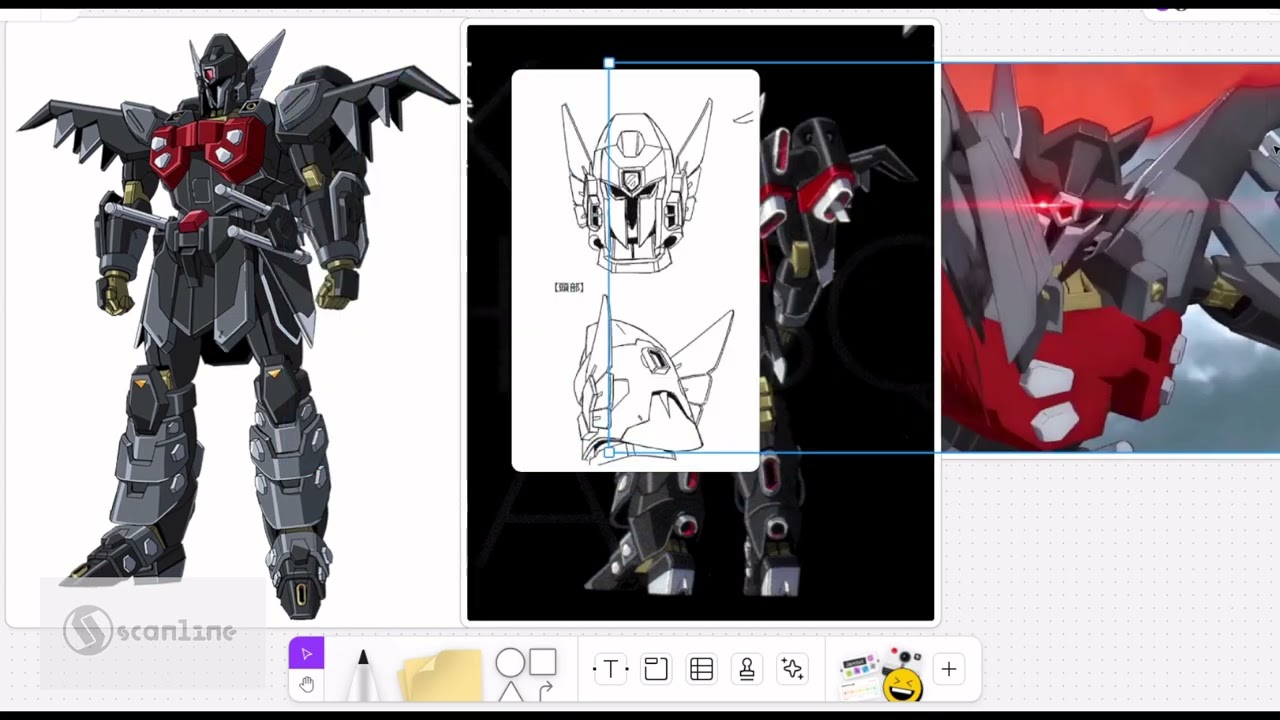
Task: Insert a section frame
Action: tap(656, 669)
